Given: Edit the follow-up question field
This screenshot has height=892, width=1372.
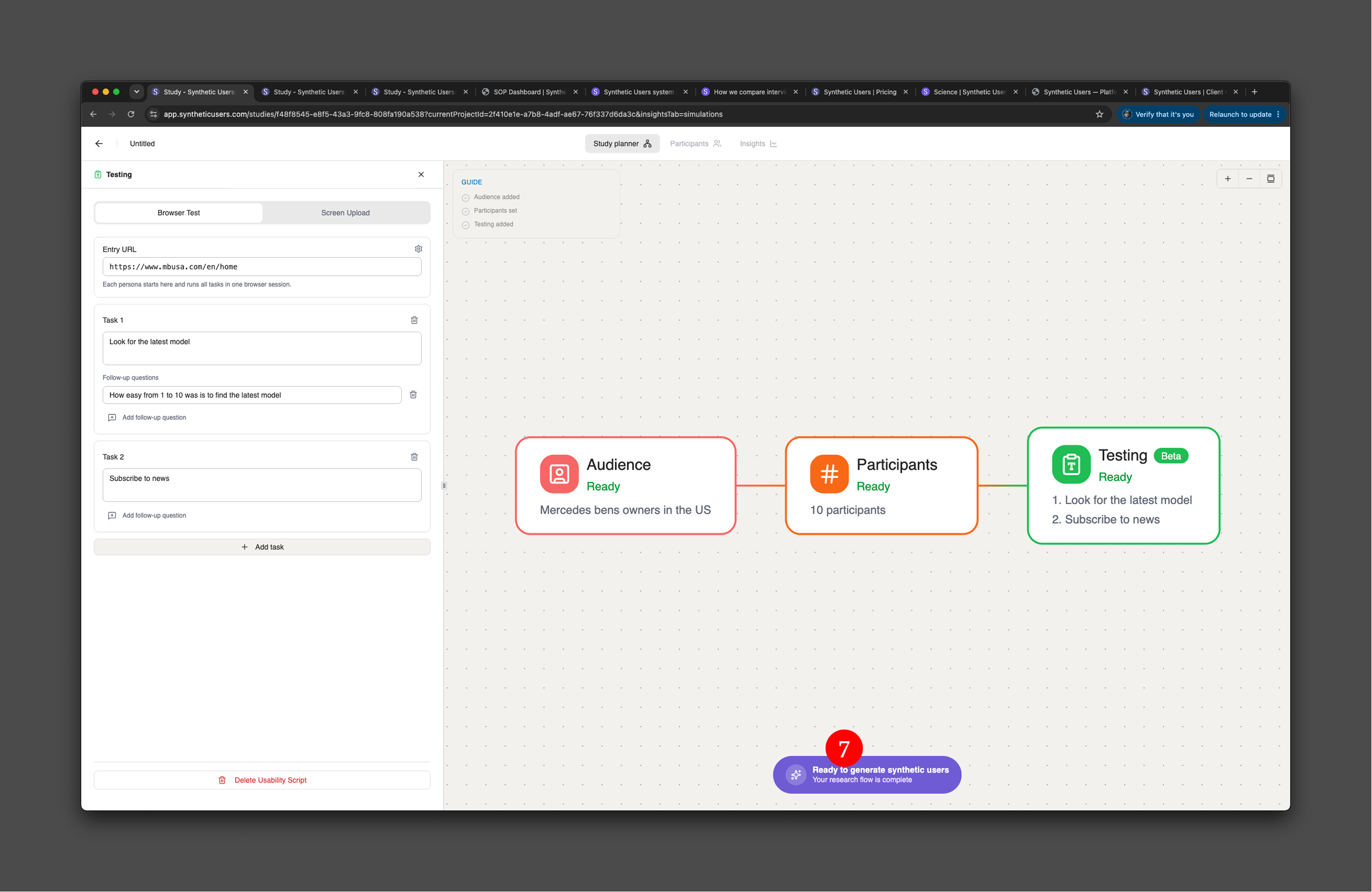Looking at the screenshot, I should [x=252, y=395].
